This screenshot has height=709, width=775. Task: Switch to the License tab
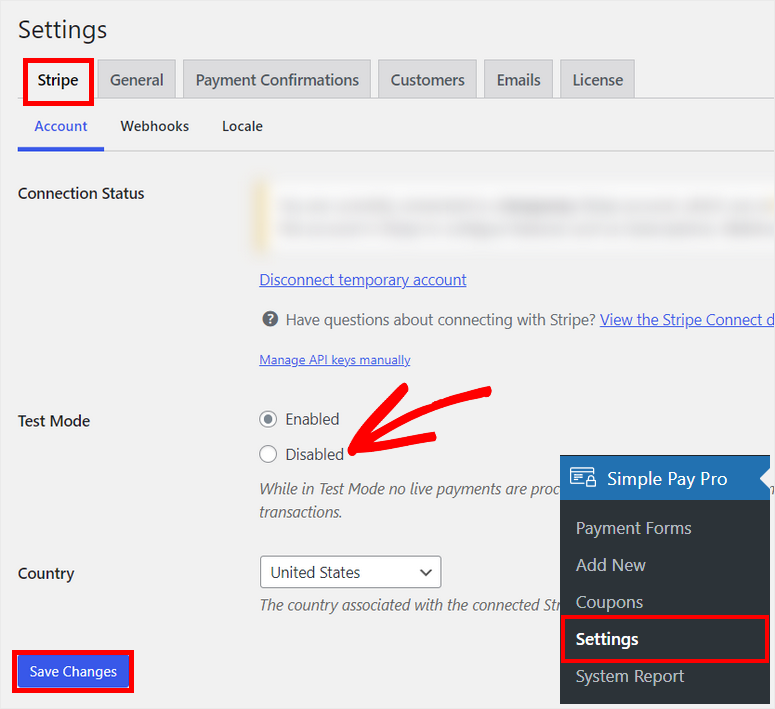598,80
